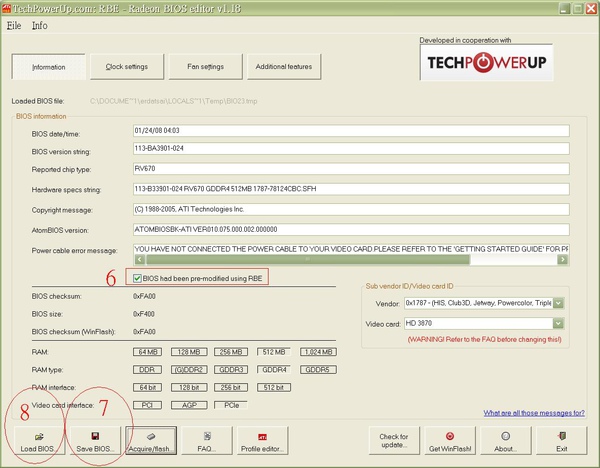Switch to the Fan settings tab
Screen dimensions: 600x468
tap(205, 67)
